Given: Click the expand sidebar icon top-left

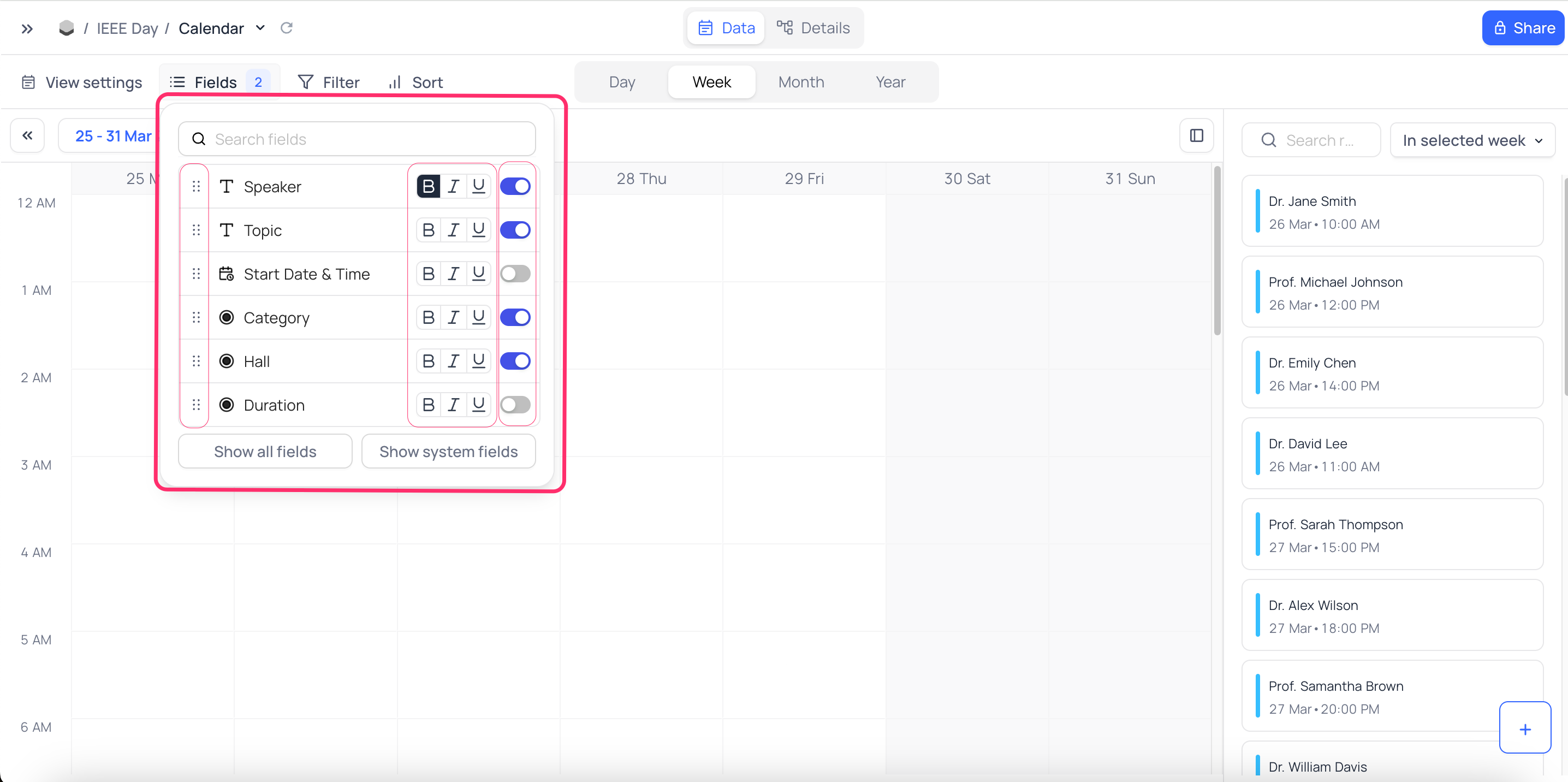Looking at the screenshot, I should pyautogui.click(x=28, y=28).
